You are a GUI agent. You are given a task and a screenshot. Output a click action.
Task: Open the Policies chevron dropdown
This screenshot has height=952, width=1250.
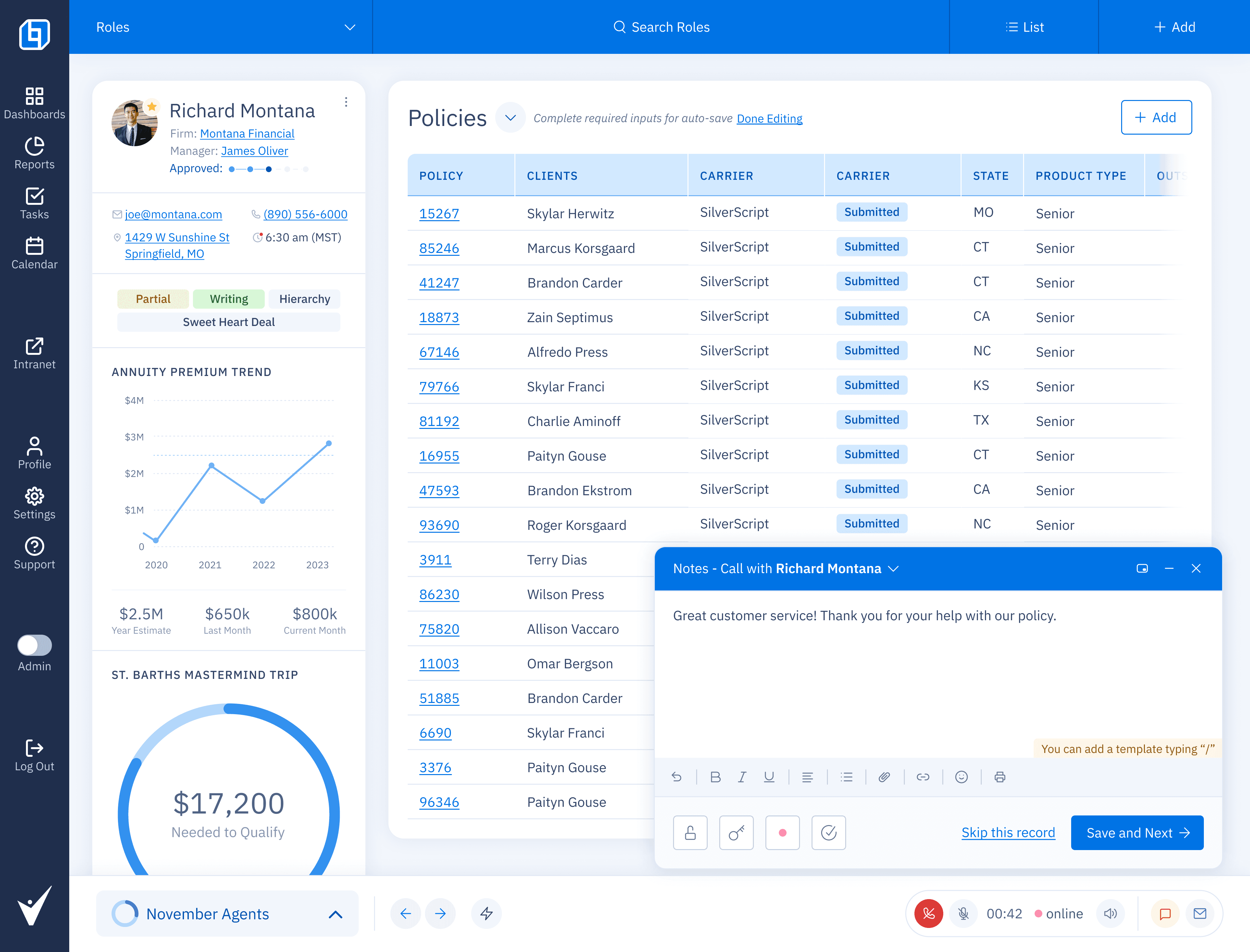[x=510, y=118]
